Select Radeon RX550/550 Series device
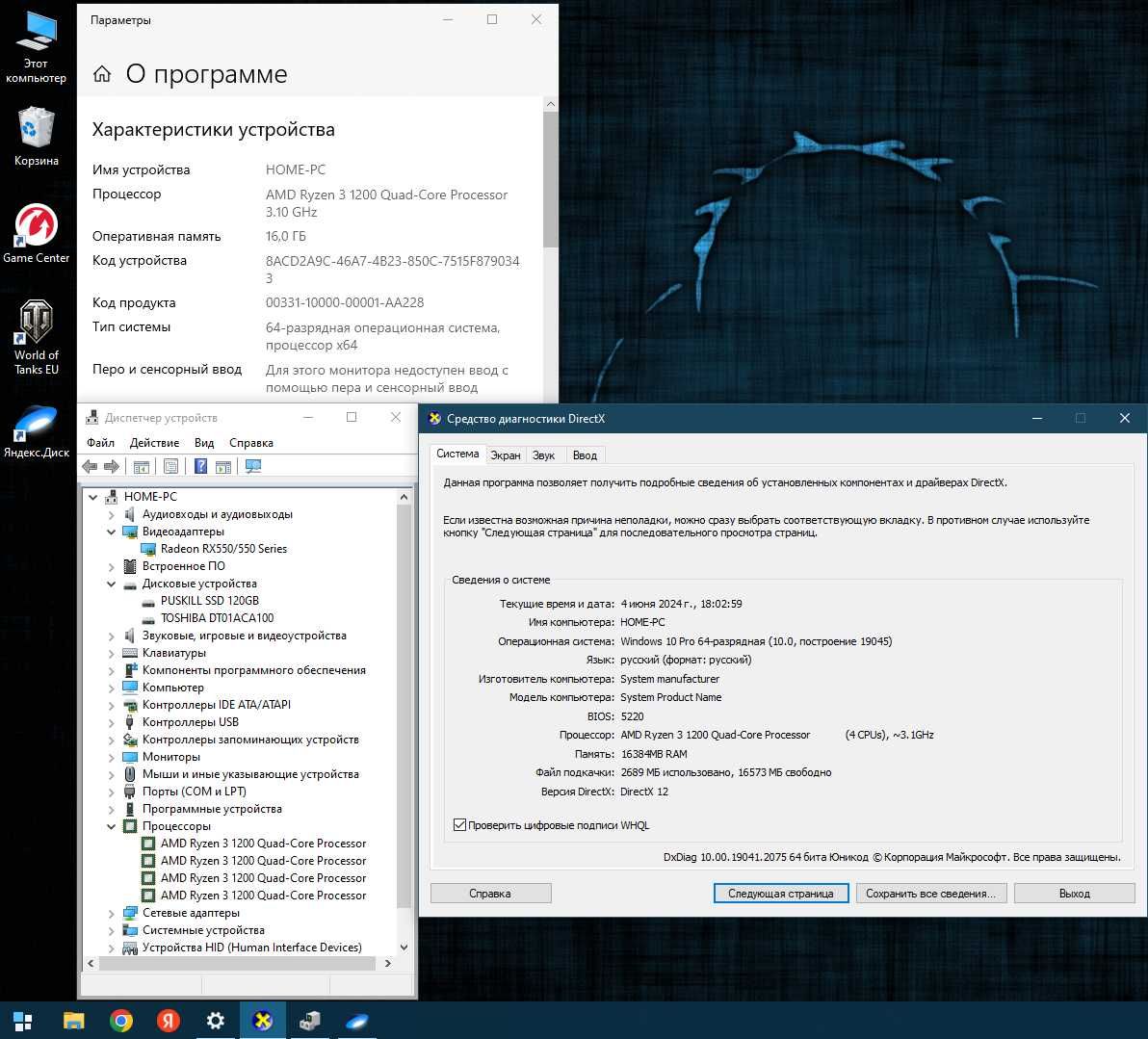 (x=223, y=549)
